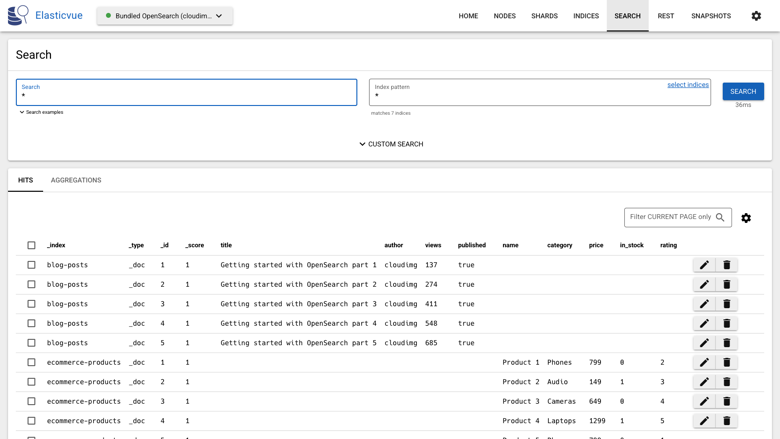Image resolution: width=780 pixels, height=439 pixels.
Task: Delete blog-posts document part 3
Action: (726, 304)
